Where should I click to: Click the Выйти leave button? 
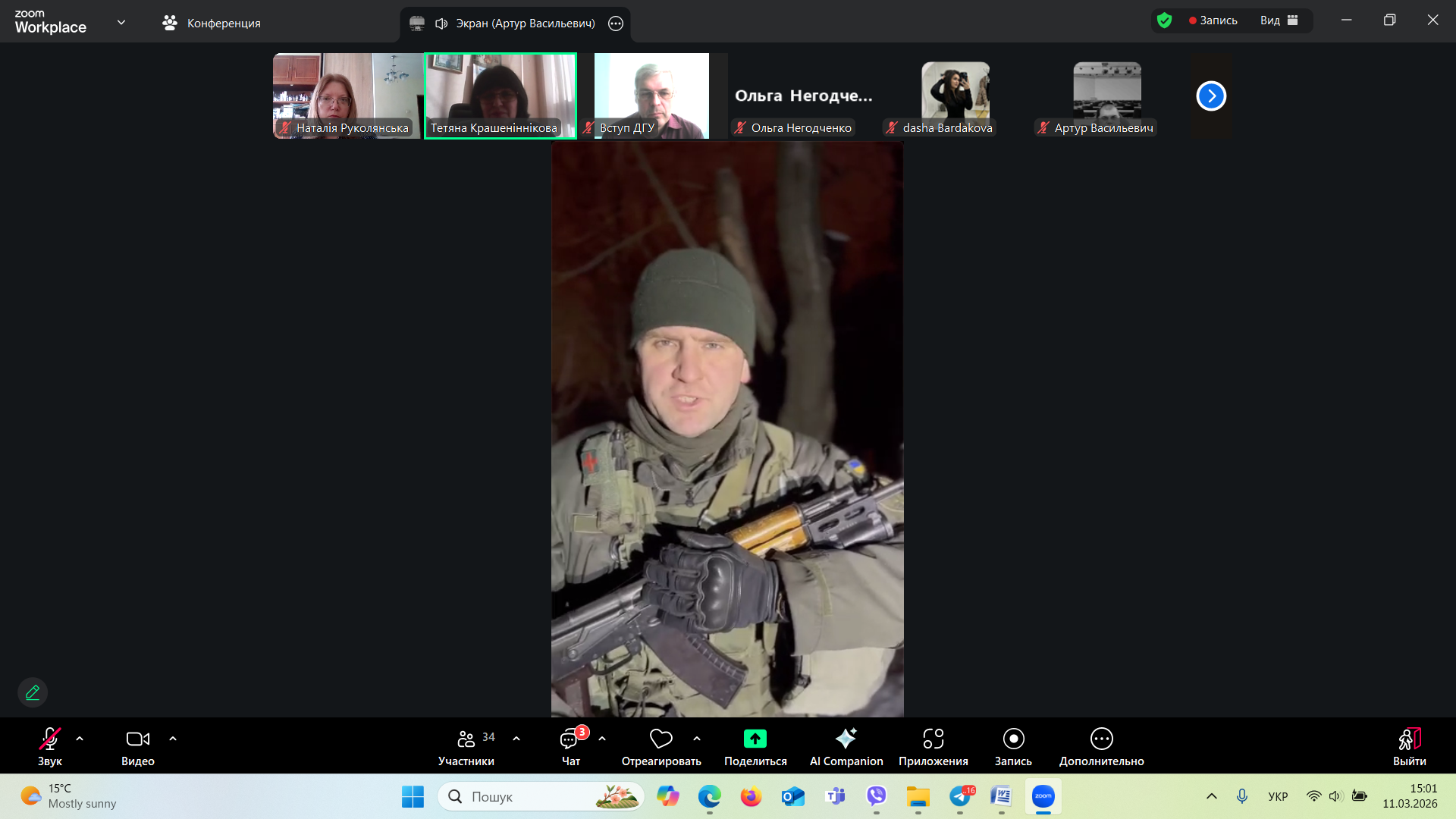click(x=1409, y=746)
